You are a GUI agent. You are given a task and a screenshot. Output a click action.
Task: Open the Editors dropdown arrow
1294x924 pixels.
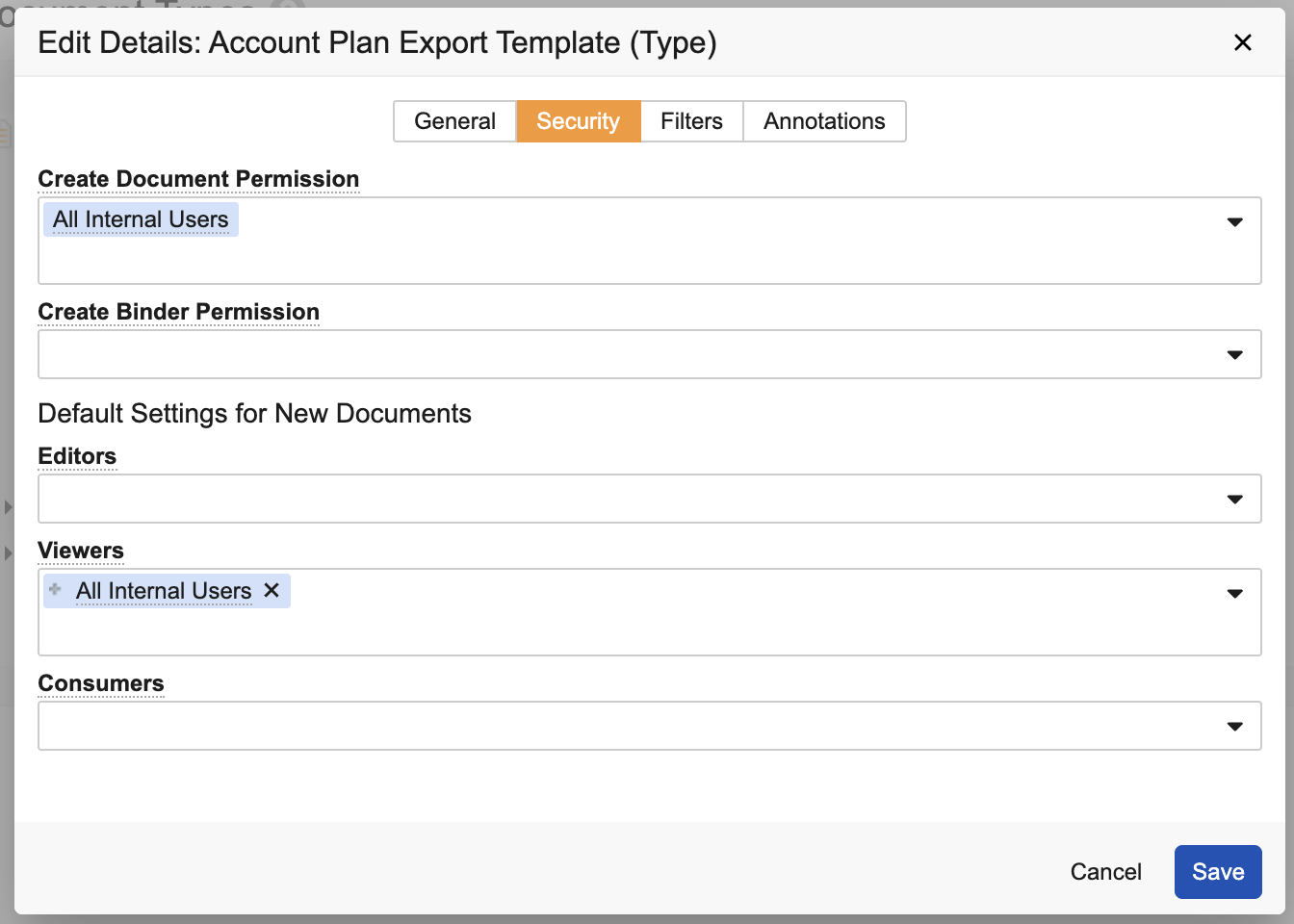coord(1234,500)
